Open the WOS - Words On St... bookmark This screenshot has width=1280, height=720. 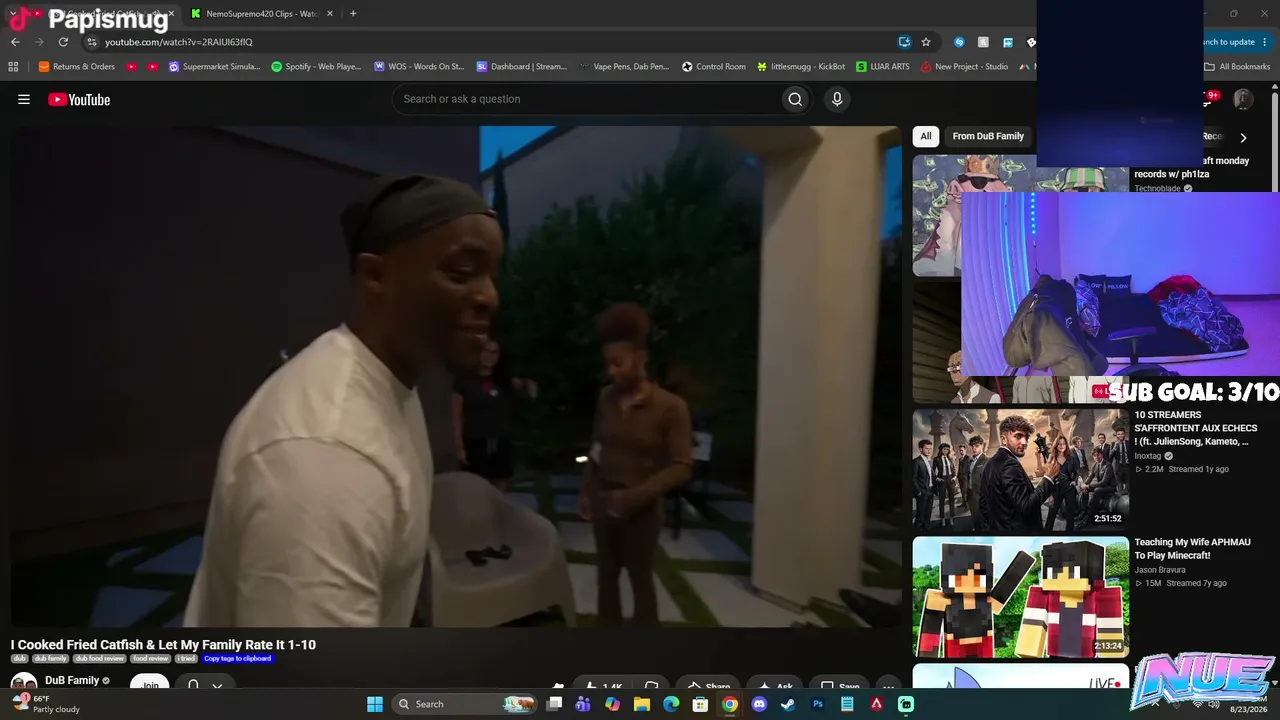click(x=419, y=67)
